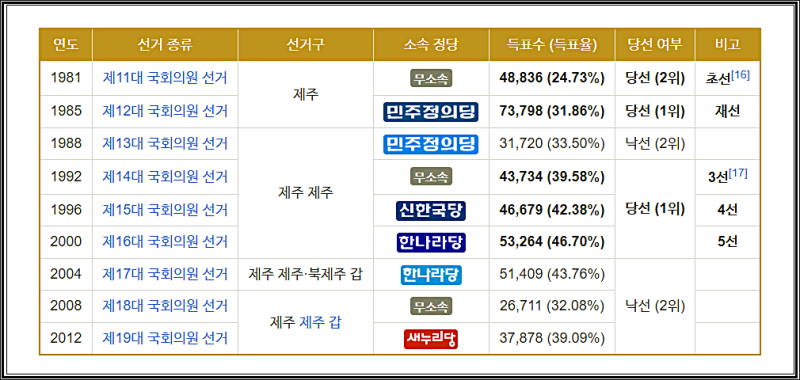Click the 선거구 column header
Viewport: 800px width, 380px height.
click(306, 45)
